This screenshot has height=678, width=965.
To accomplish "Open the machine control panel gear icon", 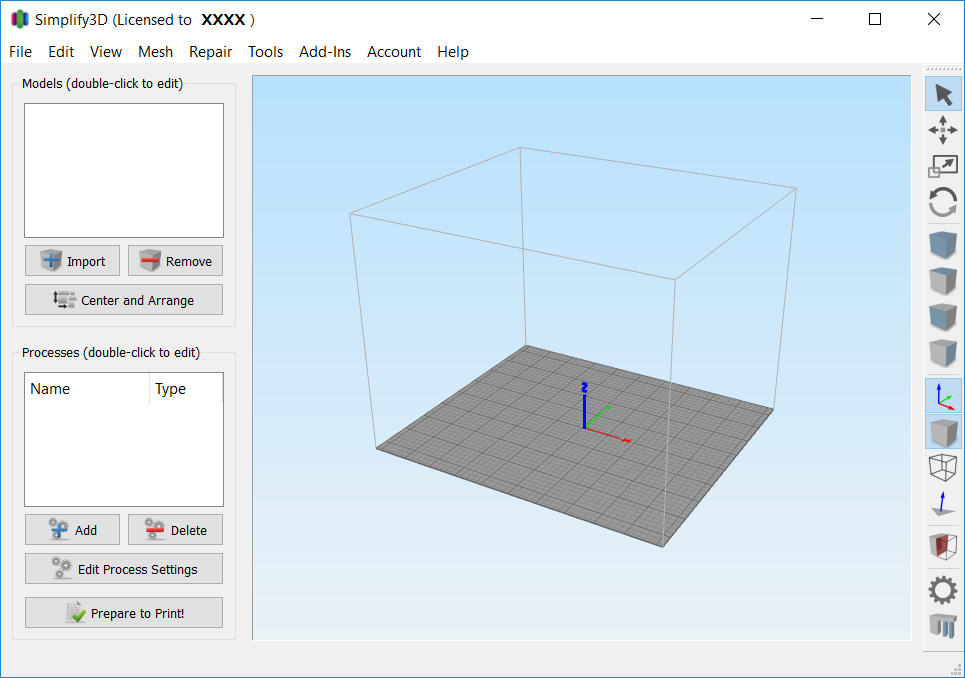I will click(x=943, y=590).
